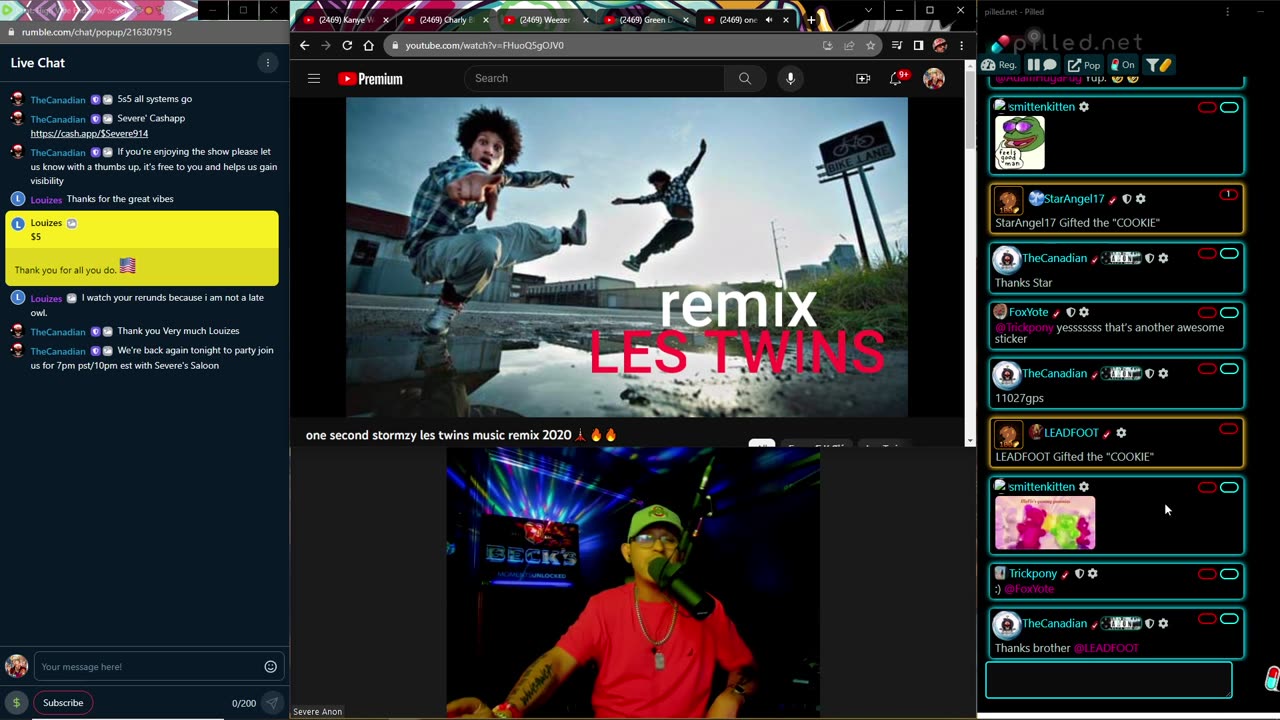Screen dimensions: 1280x720
Task: Open the YouTube account avatar menu
Action: point(934,78)
